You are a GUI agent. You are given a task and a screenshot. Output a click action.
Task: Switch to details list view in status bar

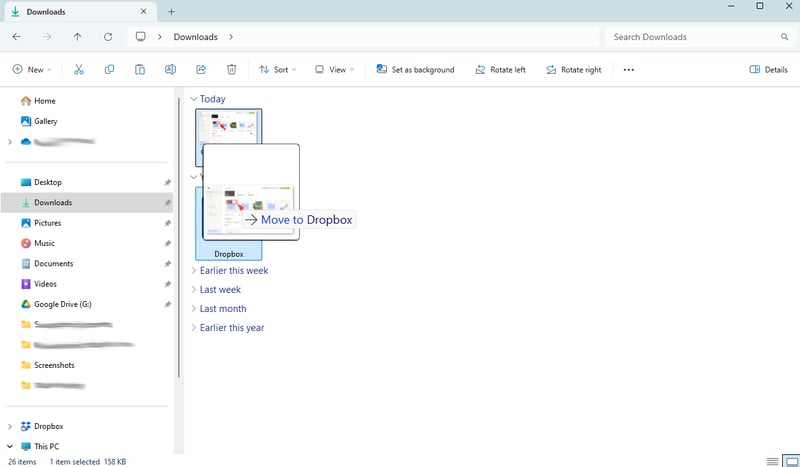coord(772,461)
